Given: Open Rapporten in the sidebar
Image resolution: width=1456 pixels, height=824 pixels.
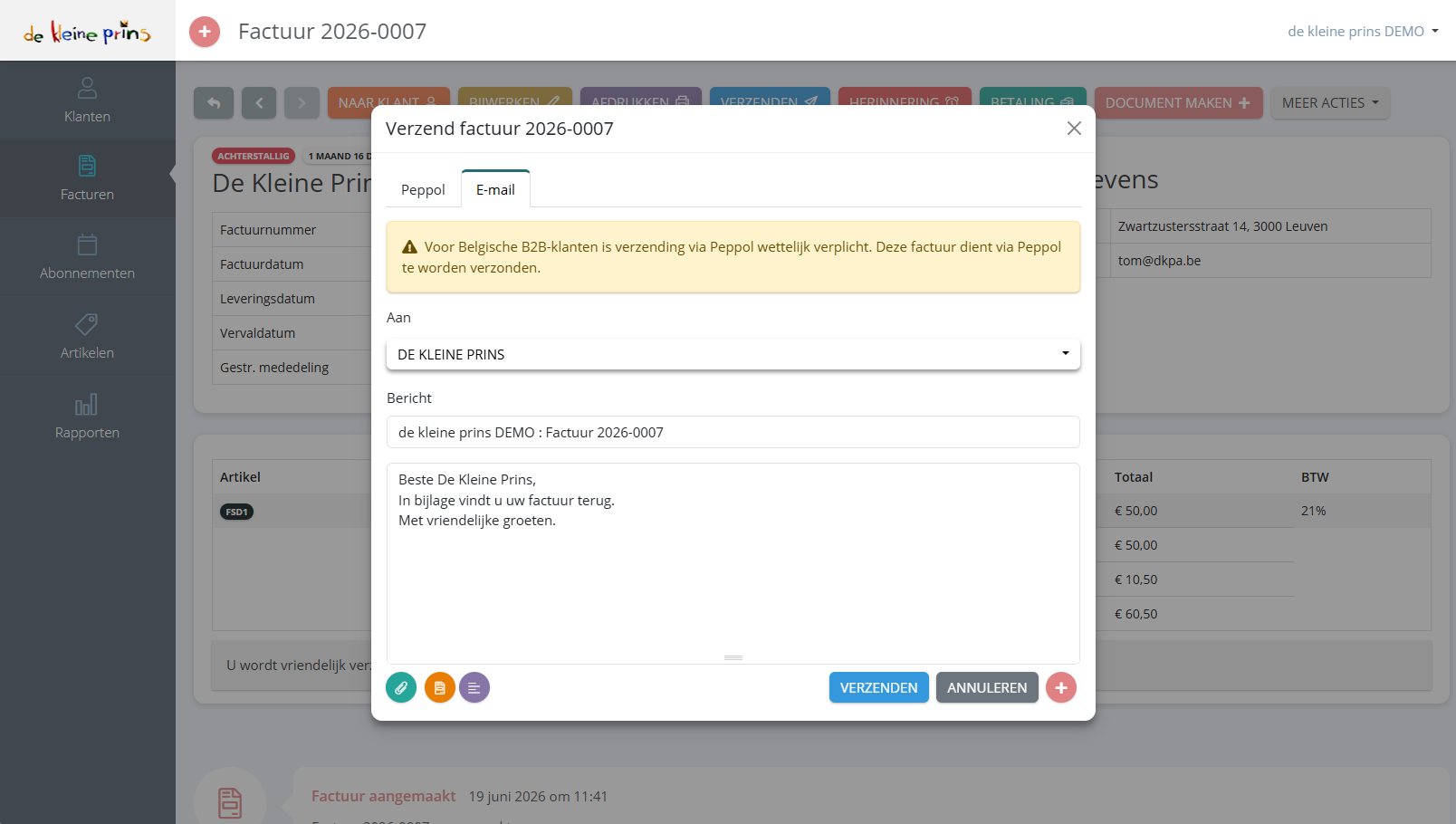Looking at the screenshot, I should (x=87, y=417).
